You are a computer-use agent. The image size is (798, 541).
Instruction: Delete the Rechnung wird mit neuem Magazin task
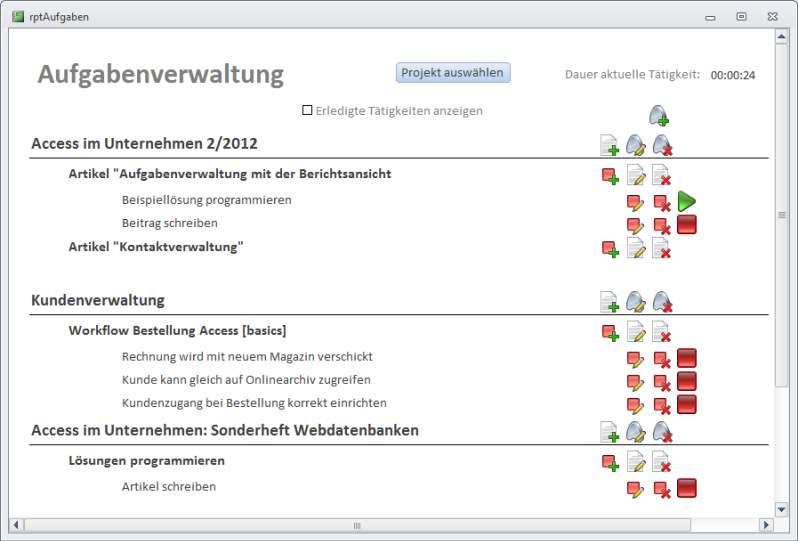661,358
